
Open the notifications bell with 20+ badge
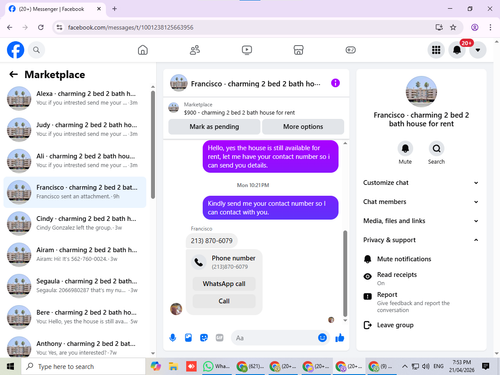click(x=457, y=50)
